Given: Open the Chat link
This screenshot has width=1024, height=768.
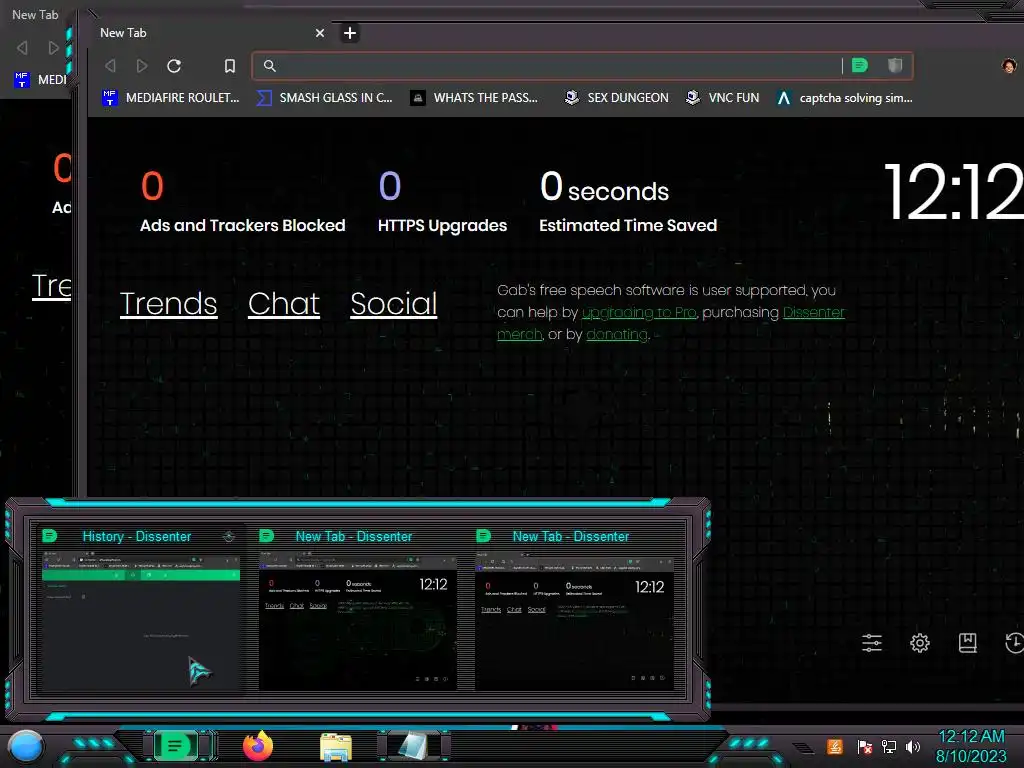Looking at the screenshot, I should (283, 304).
